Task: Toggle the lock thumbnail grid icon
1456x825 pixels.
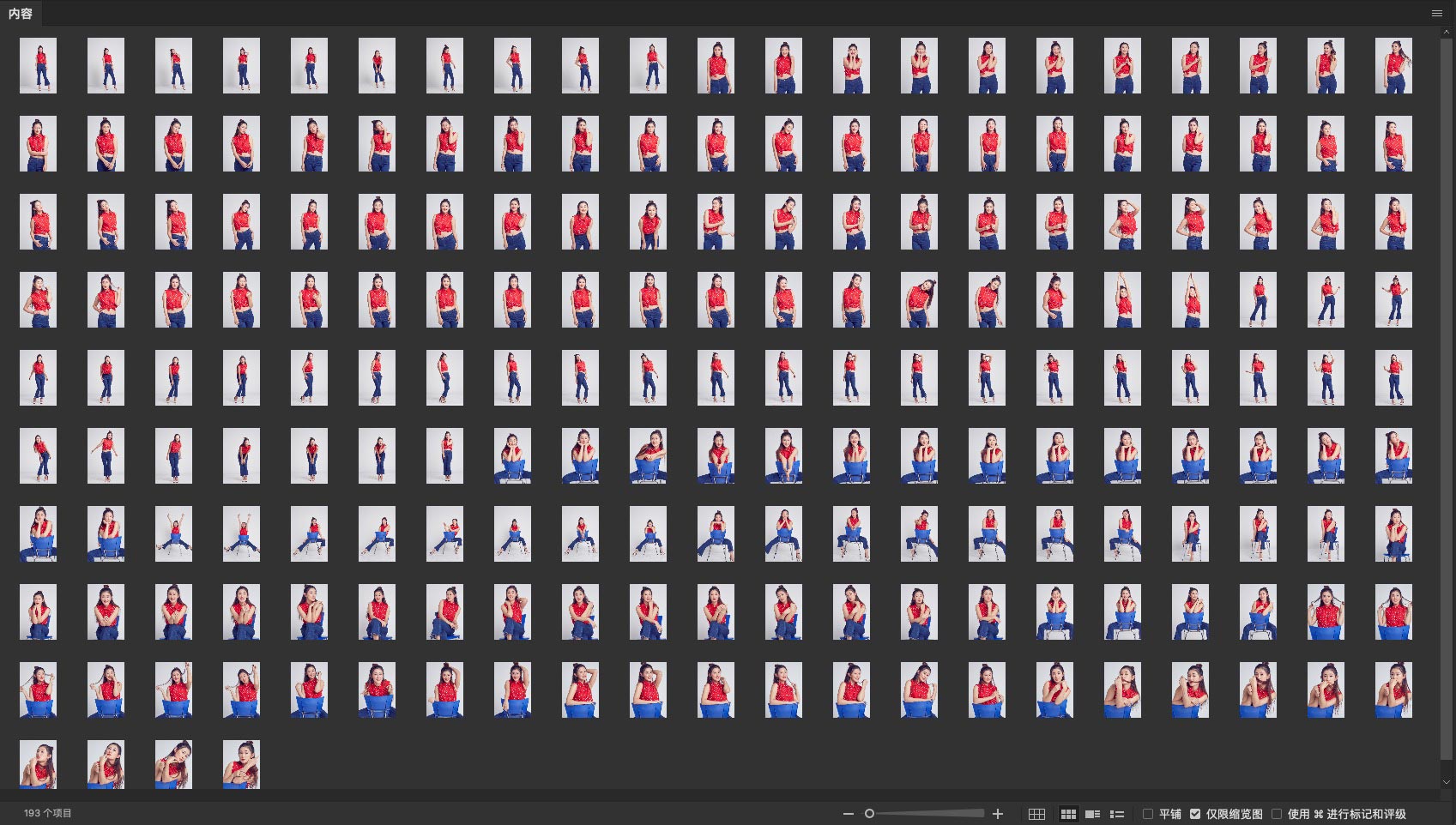Action: point(1036,814)
